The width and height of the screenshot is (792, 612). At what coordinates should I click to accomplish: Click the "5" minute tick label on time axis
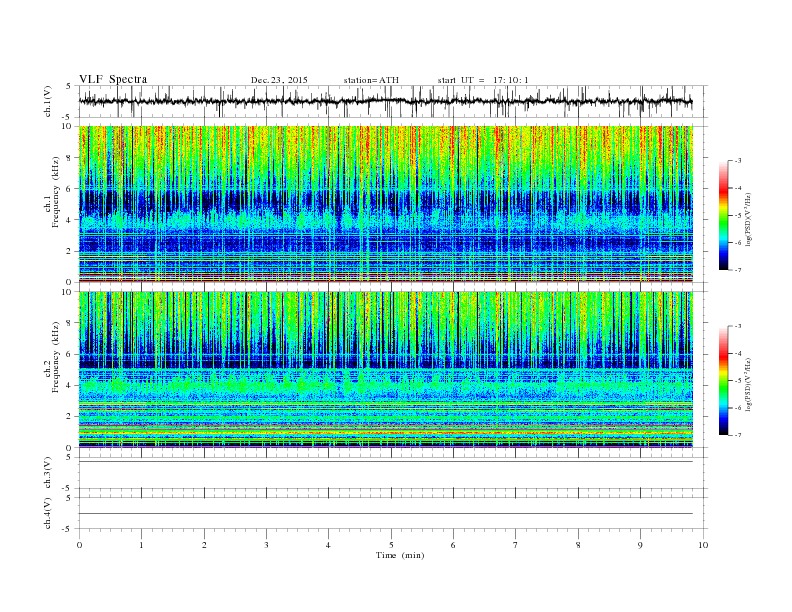click(x=391, y=545)
